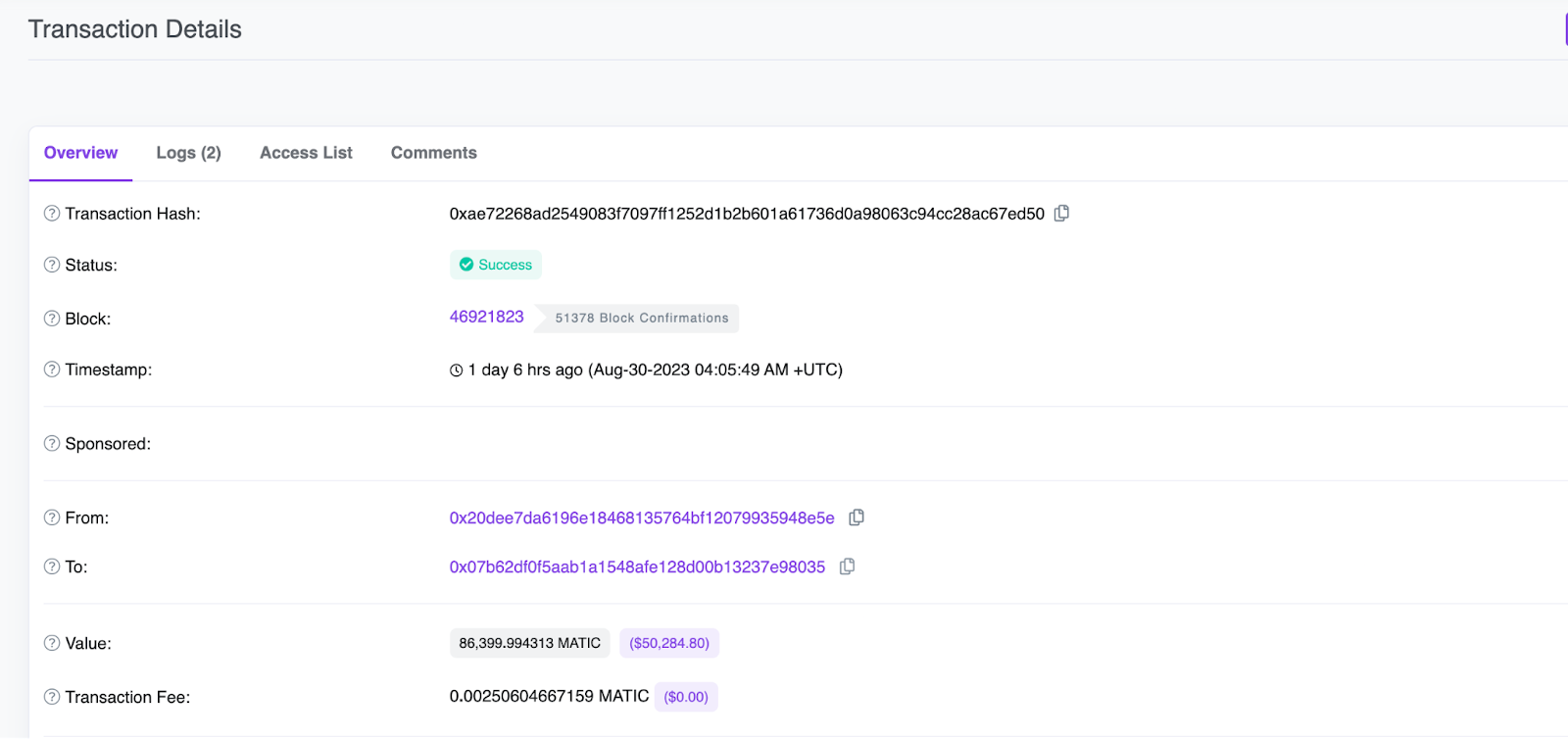Copy the transaction hash to clipboard

[1061, 214]
